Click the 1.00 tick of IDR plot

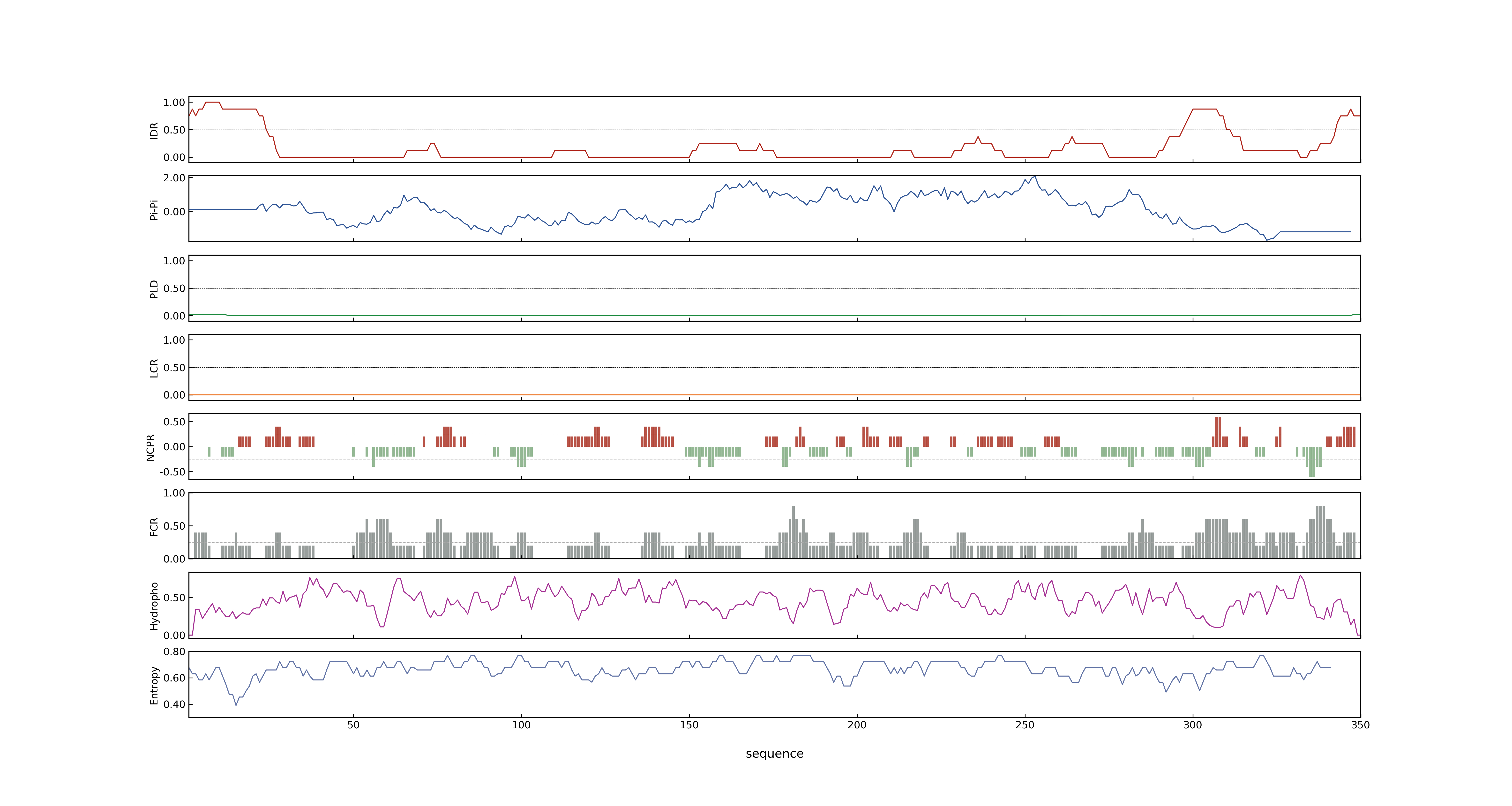pos(174,103)
